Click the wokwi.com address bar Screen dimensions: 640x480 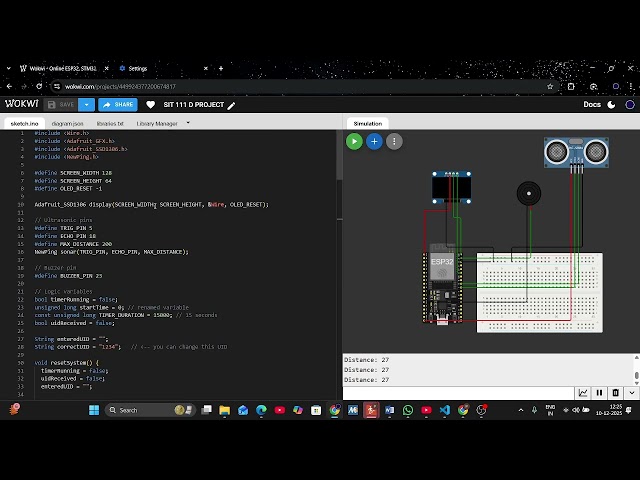tap(302, 87)
